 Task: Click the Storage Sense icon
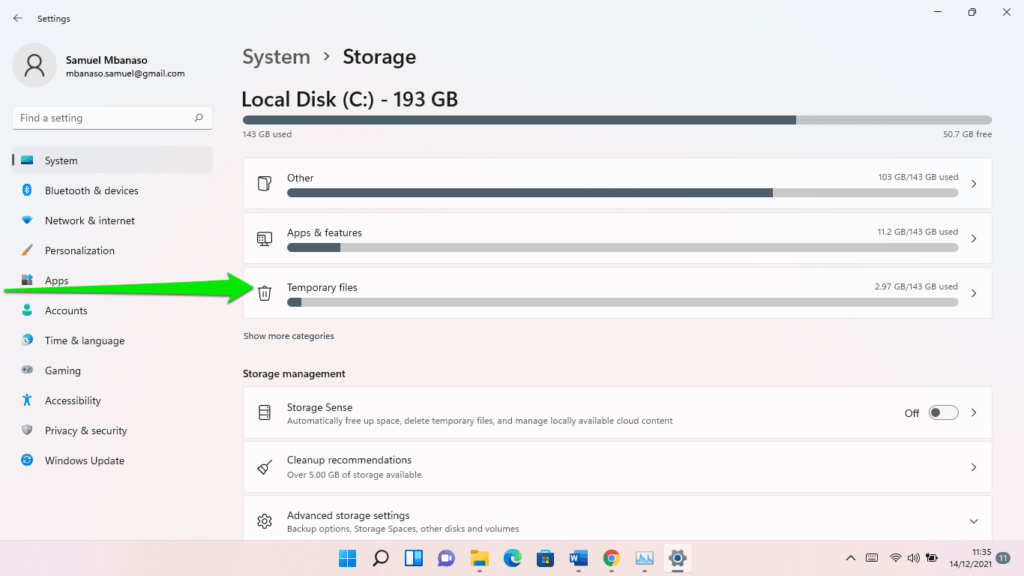pos(264,412)
